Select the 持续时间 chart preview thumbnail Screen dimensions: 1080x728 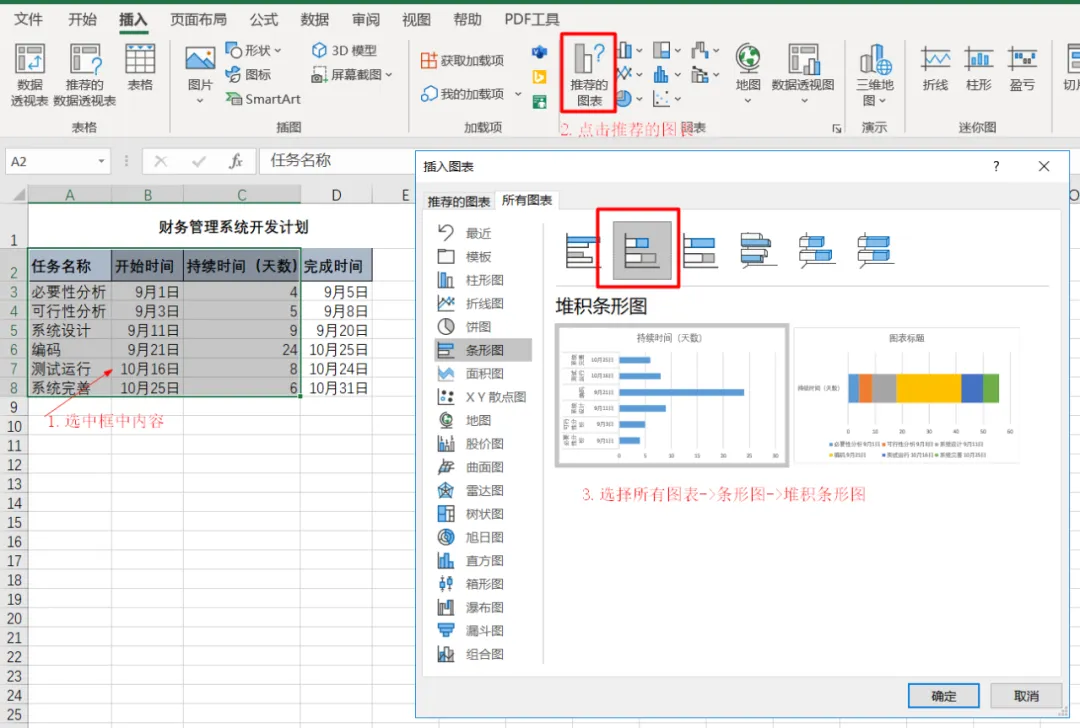pos(672,395)
